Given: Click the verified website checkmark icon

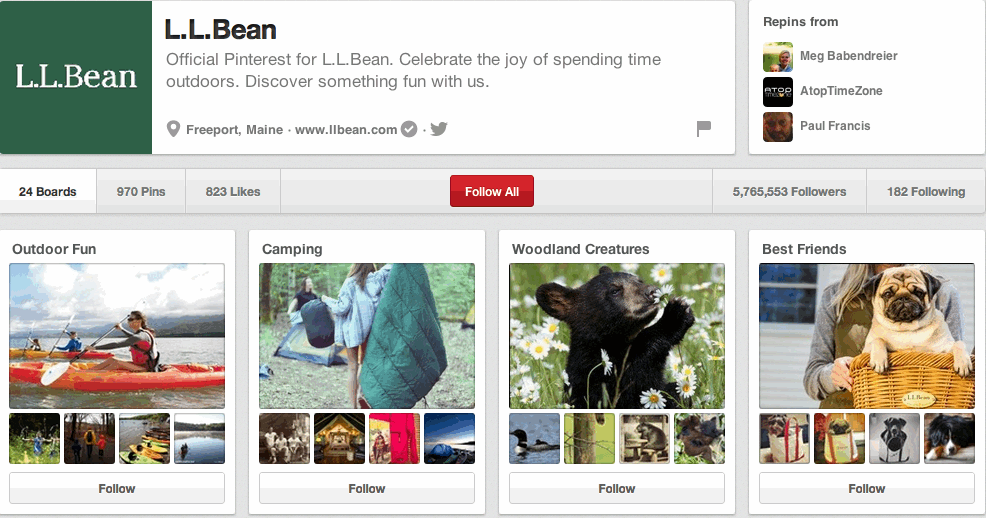Looking at the screenshot, I should 409,129.
